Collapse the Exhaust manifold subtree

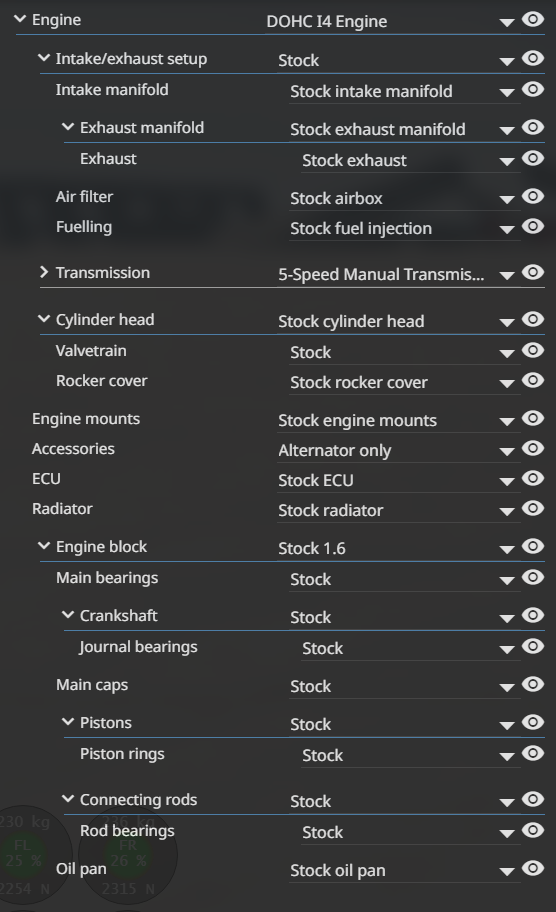click(68, 127)
